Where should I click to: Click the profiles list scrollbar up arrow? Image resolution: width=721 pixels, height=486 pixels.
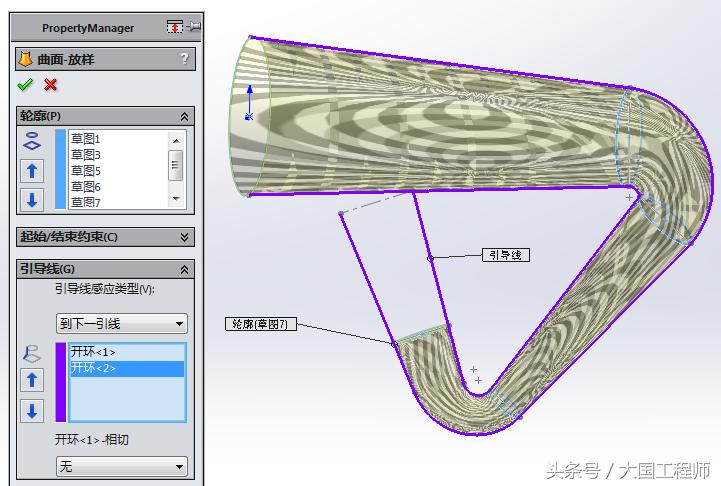click(x=177, y=140)
